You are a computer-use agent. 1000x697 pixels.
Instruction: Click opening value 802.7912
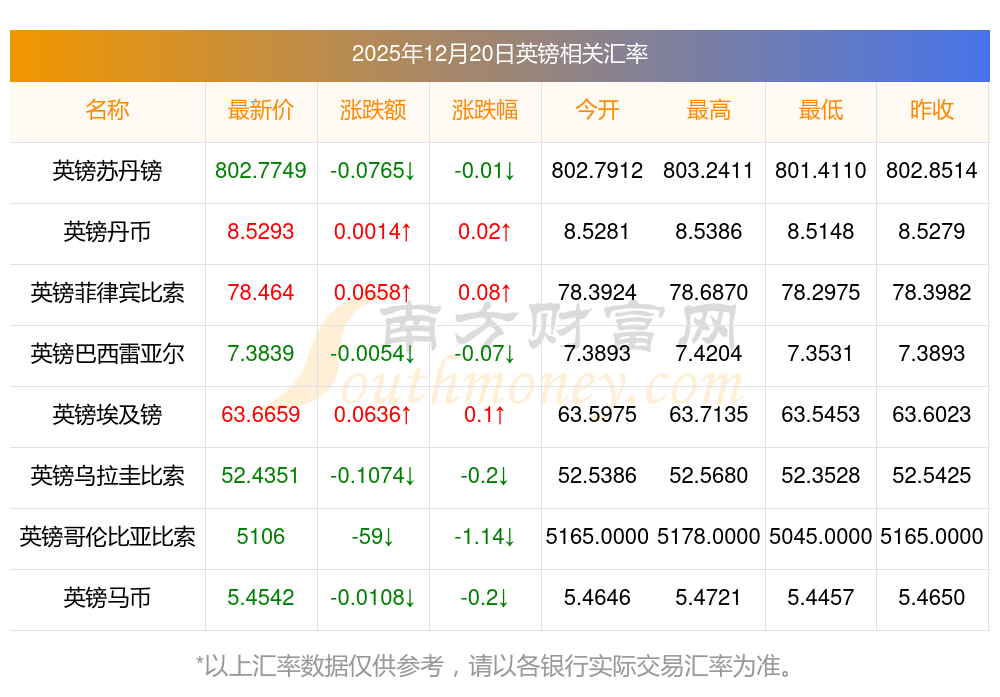tap(597, 170)
